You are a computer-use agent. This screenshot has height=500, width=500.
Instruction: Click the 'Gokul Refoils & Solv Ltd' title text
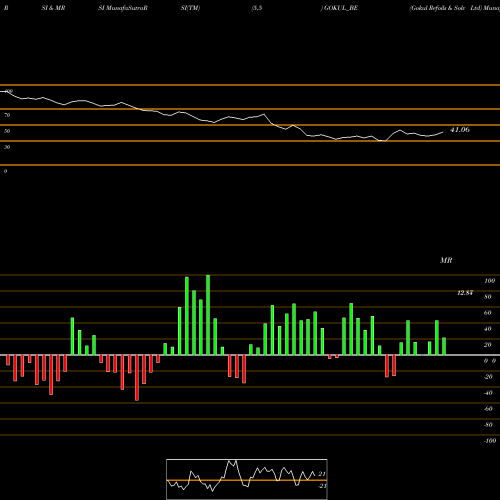click(446, 8)
